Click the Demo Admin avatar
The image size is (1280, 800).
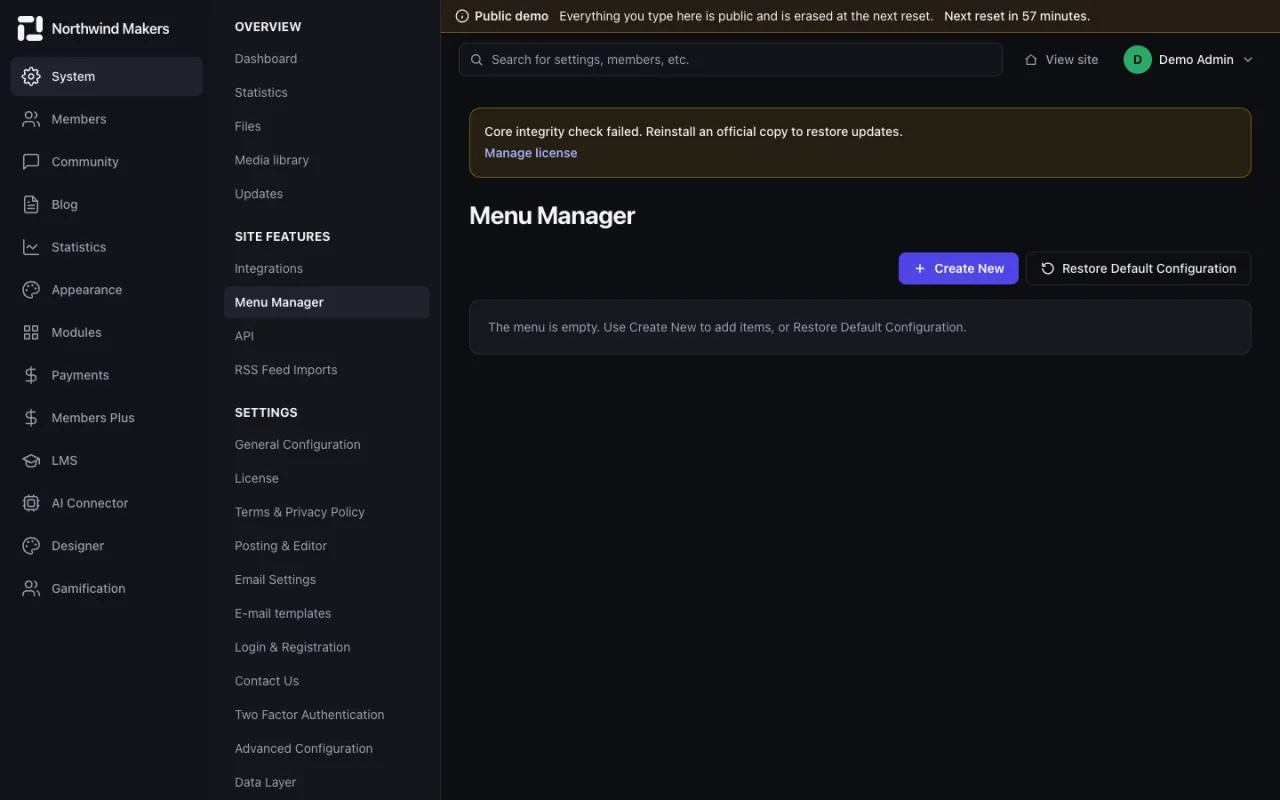[1137, 60]
